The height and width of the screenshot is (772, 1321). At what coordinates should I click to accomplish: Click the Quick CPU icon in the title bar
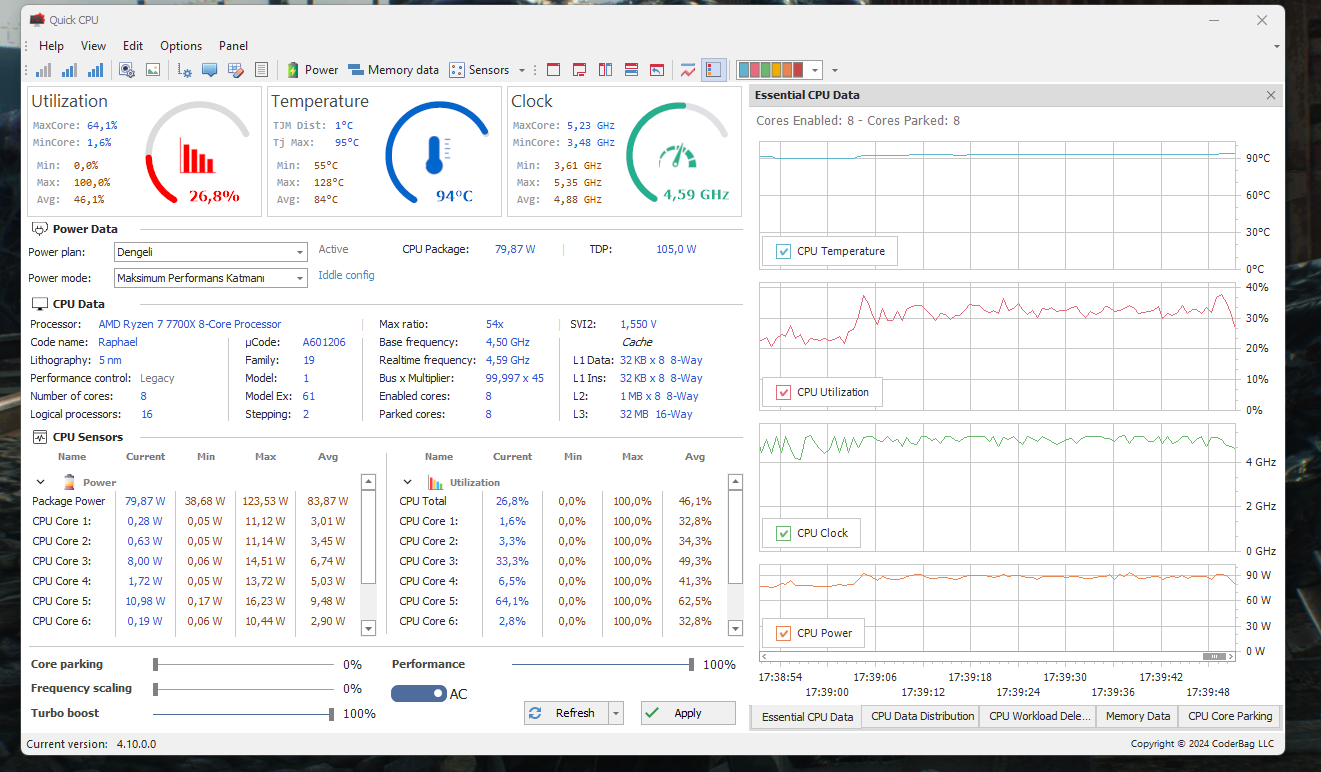[x=37, y=20]
